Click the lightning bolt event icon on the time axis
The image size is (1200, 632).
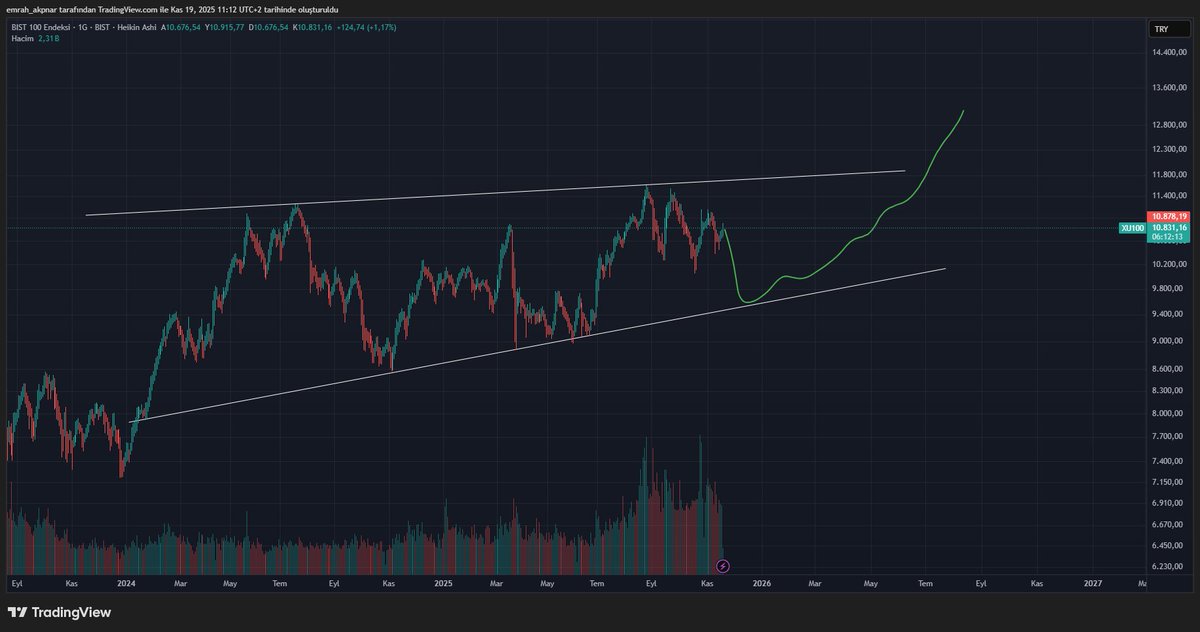[x=722, y=566]
